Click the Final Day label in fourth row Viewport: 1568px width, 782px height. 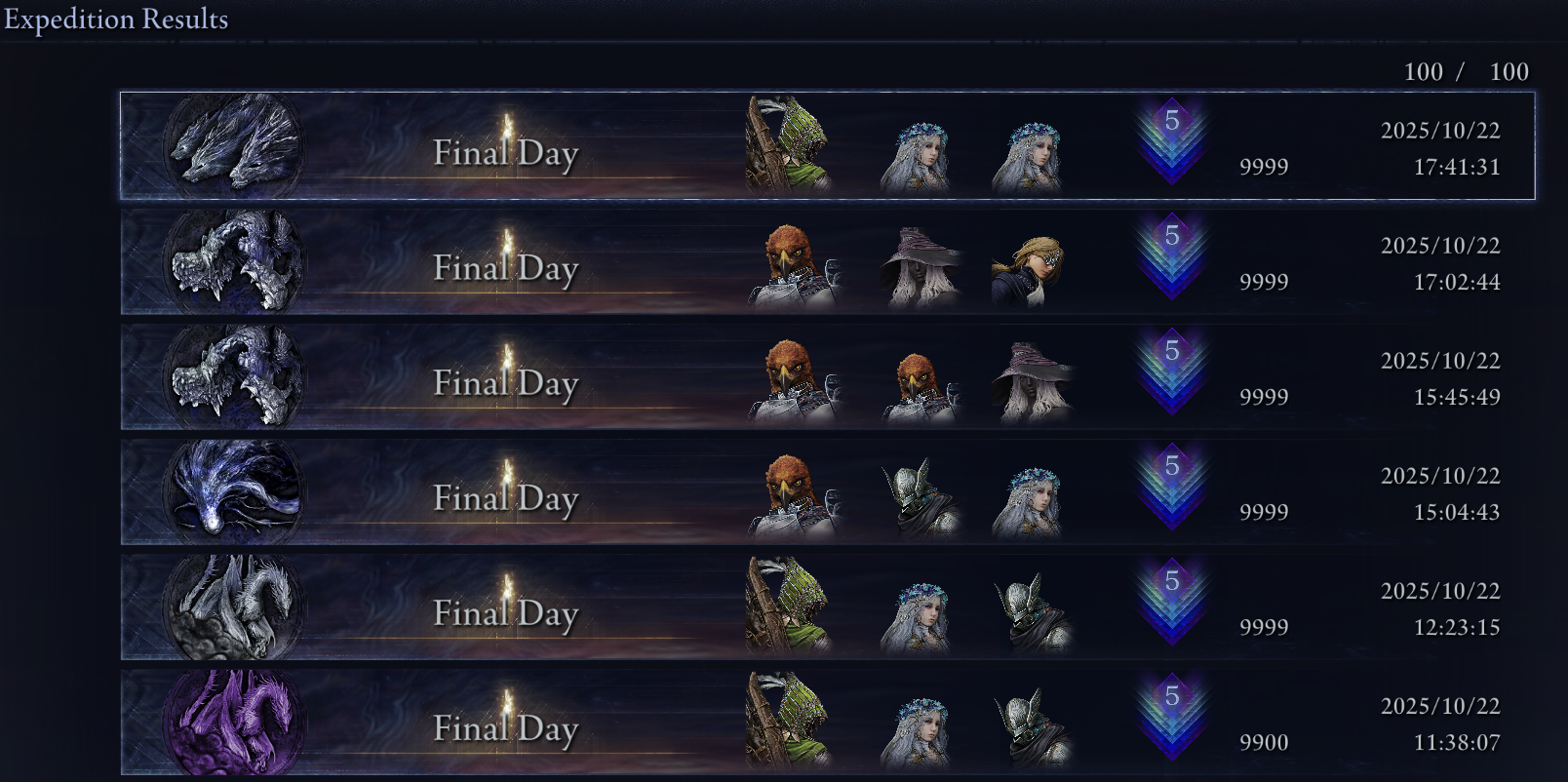506,497
